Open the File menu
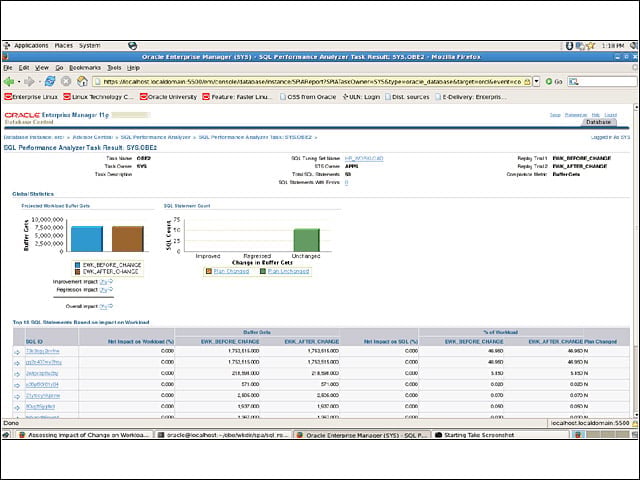Screen dimensions: 640x480 [8, 68]
